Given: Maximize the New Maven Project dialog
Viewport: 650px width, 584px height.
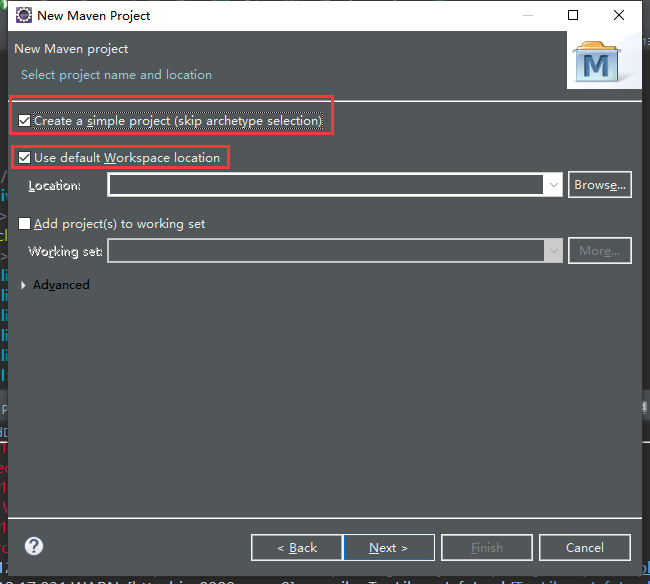Looking at the screenshot, I should [573, 15].
